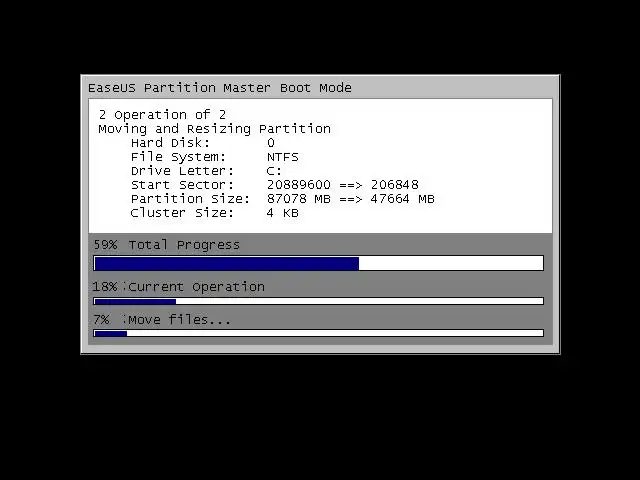Click the 'Drive Letter:' label

coord(182,171)
